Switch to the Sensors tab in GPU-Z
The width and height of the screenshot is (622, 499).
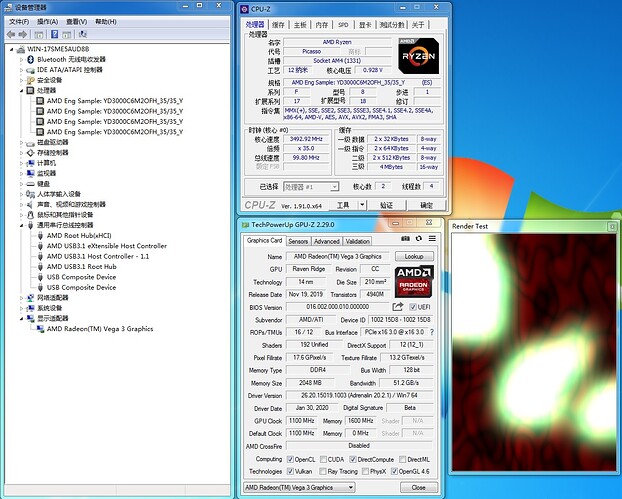pyautogui.click(x=298, y=241)
